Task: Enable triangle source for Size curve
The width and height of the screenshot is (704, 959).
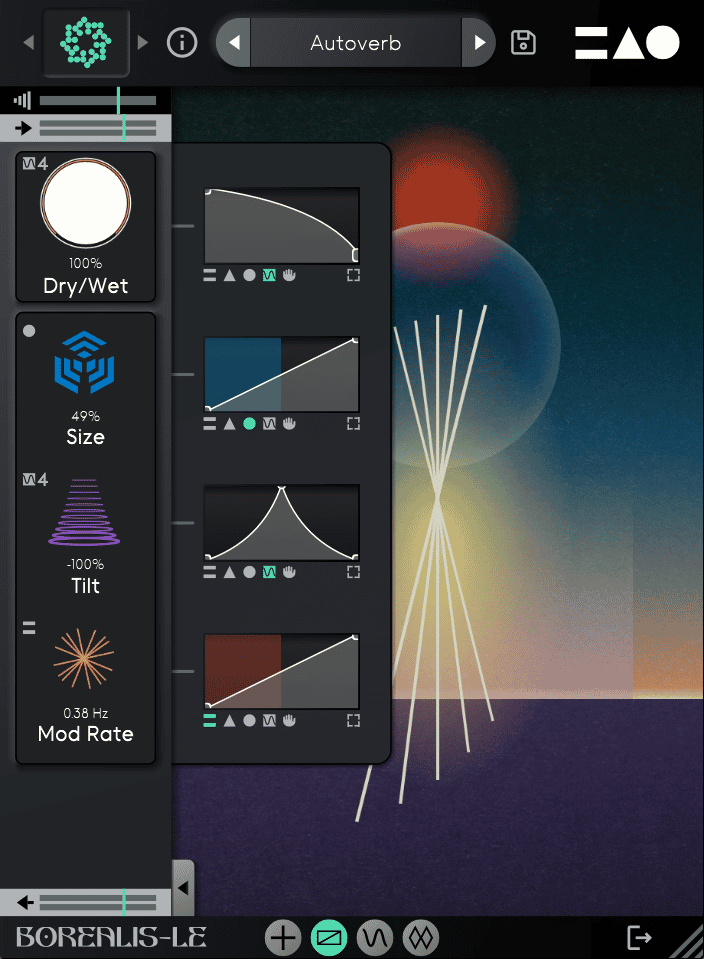Action: [229, 424]
